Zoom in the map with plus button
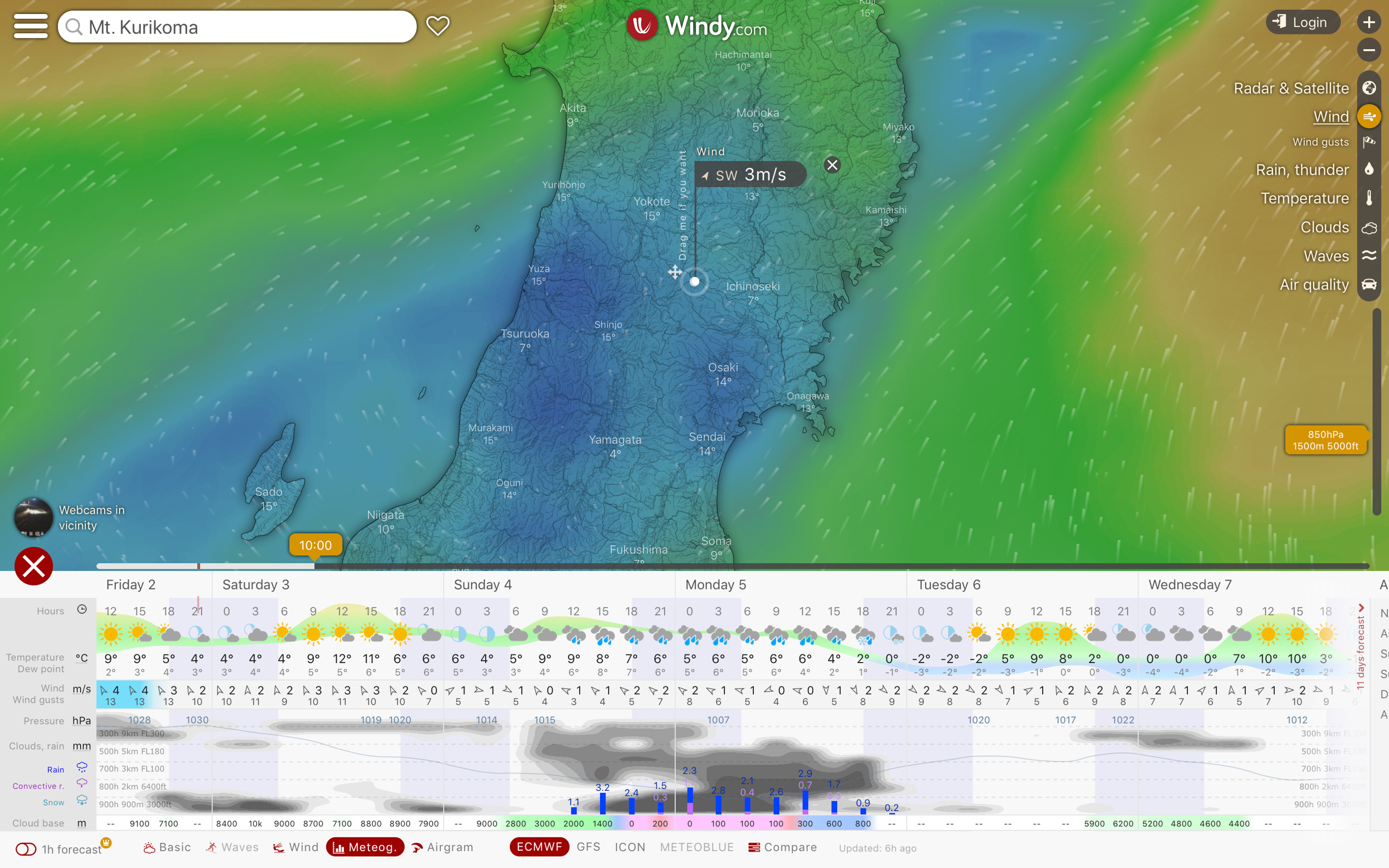This screenshot has width=1389, height=868. 1369,22
